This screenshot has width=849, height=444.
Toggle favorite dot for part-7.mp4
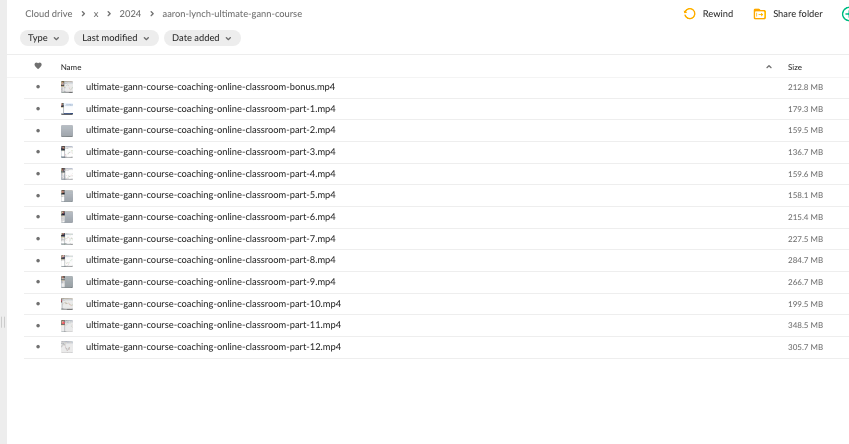pos(38,239)
